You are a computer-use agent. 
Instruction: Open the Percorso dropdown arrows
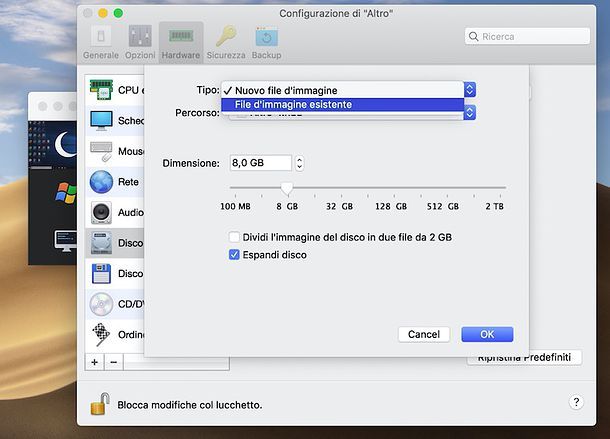(470, 113)
